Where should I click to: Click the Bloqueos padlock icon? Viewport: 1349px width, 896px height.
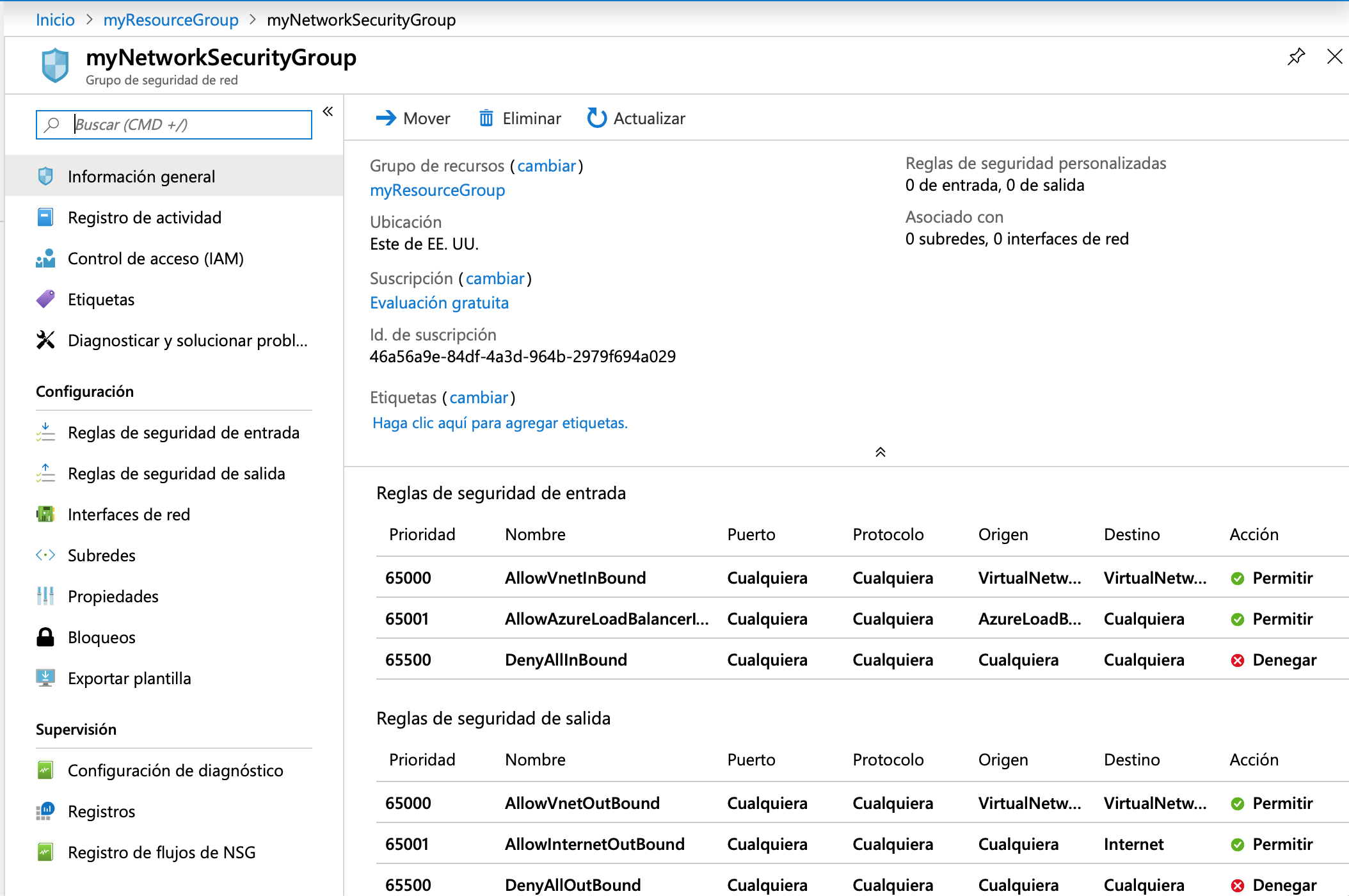[45, 637]
